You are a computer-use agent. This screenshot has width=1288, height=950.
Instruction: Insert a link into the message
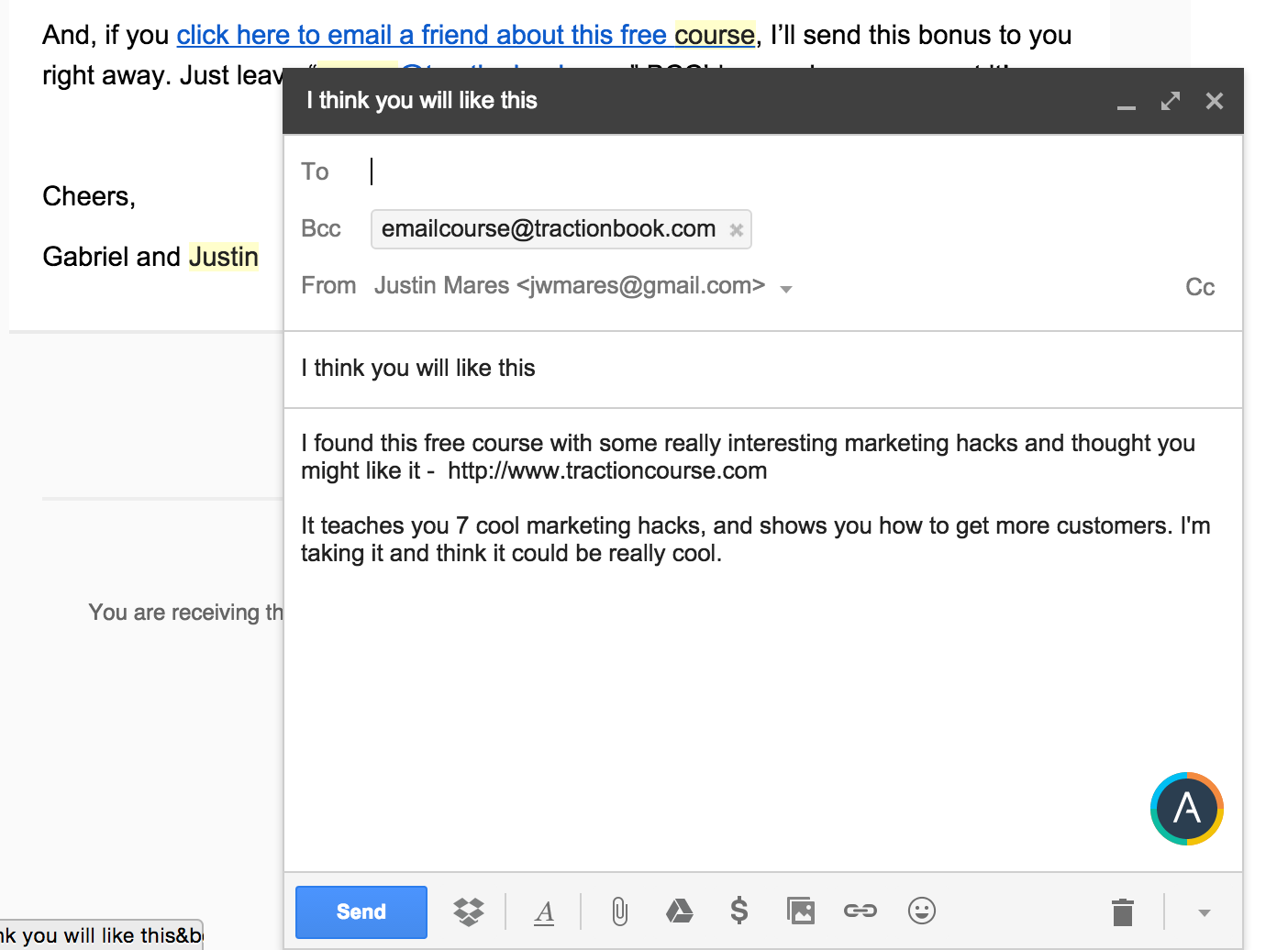(860, 911)
